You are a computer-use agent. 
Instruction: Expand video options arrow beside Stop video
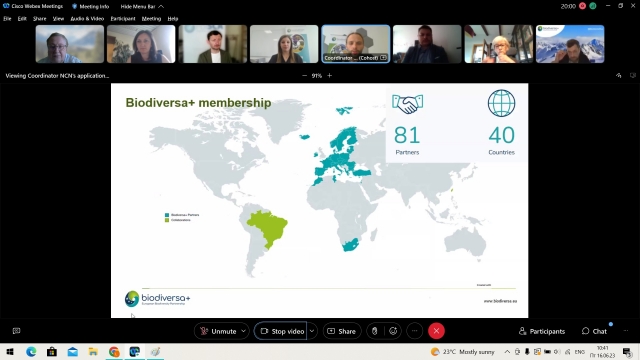(312, 331)
